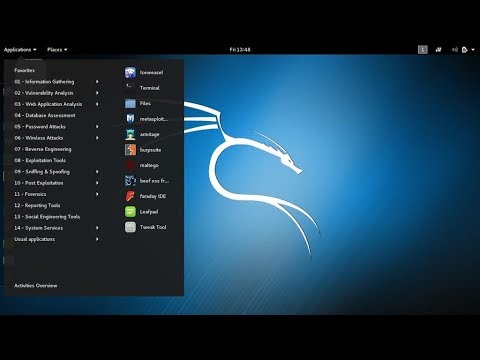The width and height of the screenshot is (480, 360).
Task: Open the Applications menu
Action: [x=20, y=50]
